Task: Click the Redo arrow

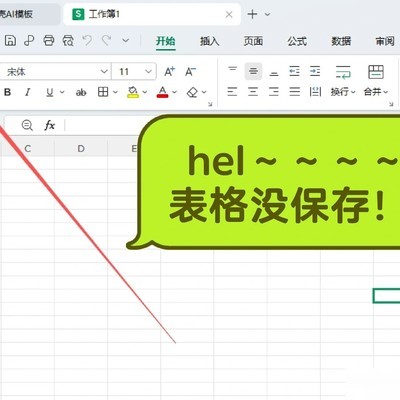Action: 107,41
